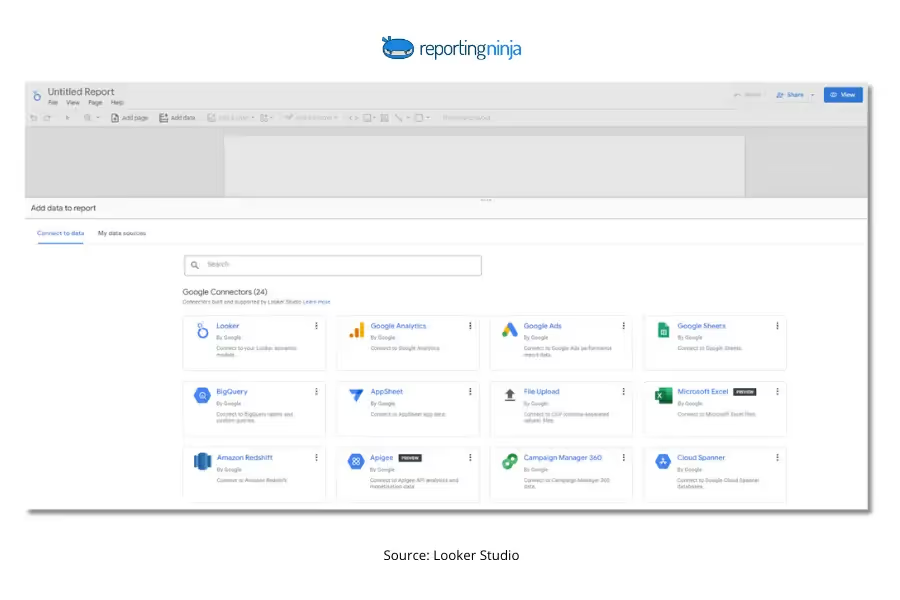Click Add page in toolbar
This screenshot has width=900, height=600.
(130, 118)
